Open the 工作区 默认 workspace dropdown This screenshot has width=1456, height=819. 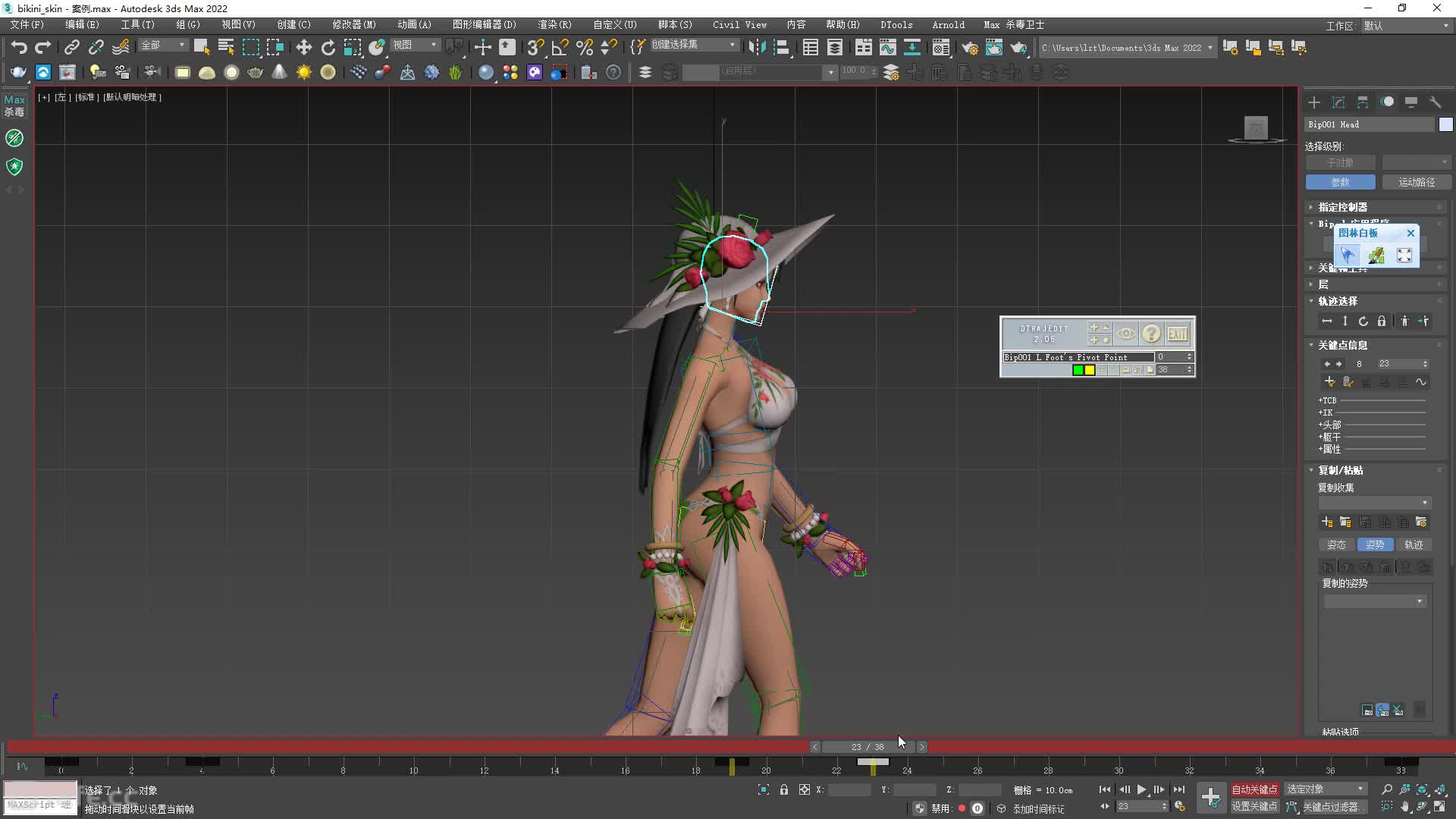tap(1407, 26)
